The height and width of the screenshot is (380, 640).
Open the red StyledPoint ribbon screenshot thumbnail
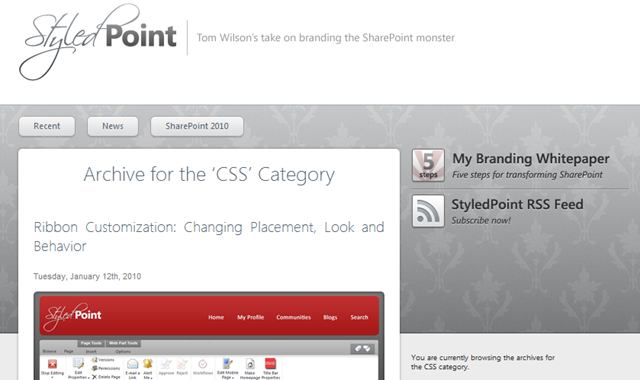click(x=209, y=336)
